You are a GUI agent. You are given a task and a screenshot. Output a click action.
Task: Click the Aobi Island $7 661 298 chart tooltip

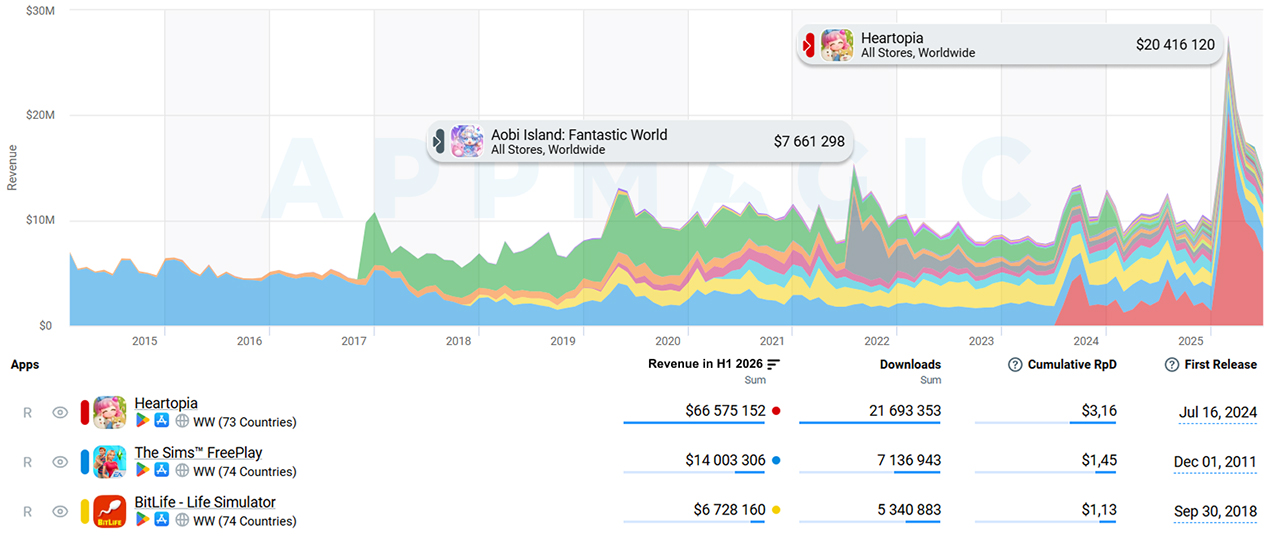tap(640, 141)
